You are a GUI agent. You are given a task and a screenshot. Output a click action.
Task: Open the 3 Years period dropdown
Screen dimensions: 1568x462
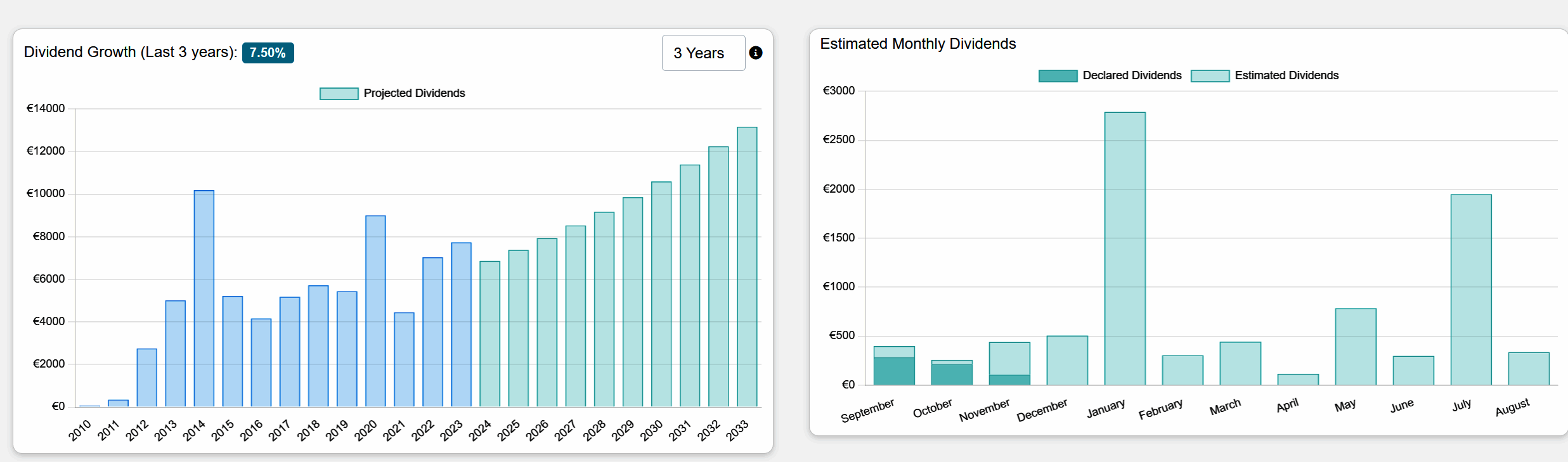coord(703,53)
